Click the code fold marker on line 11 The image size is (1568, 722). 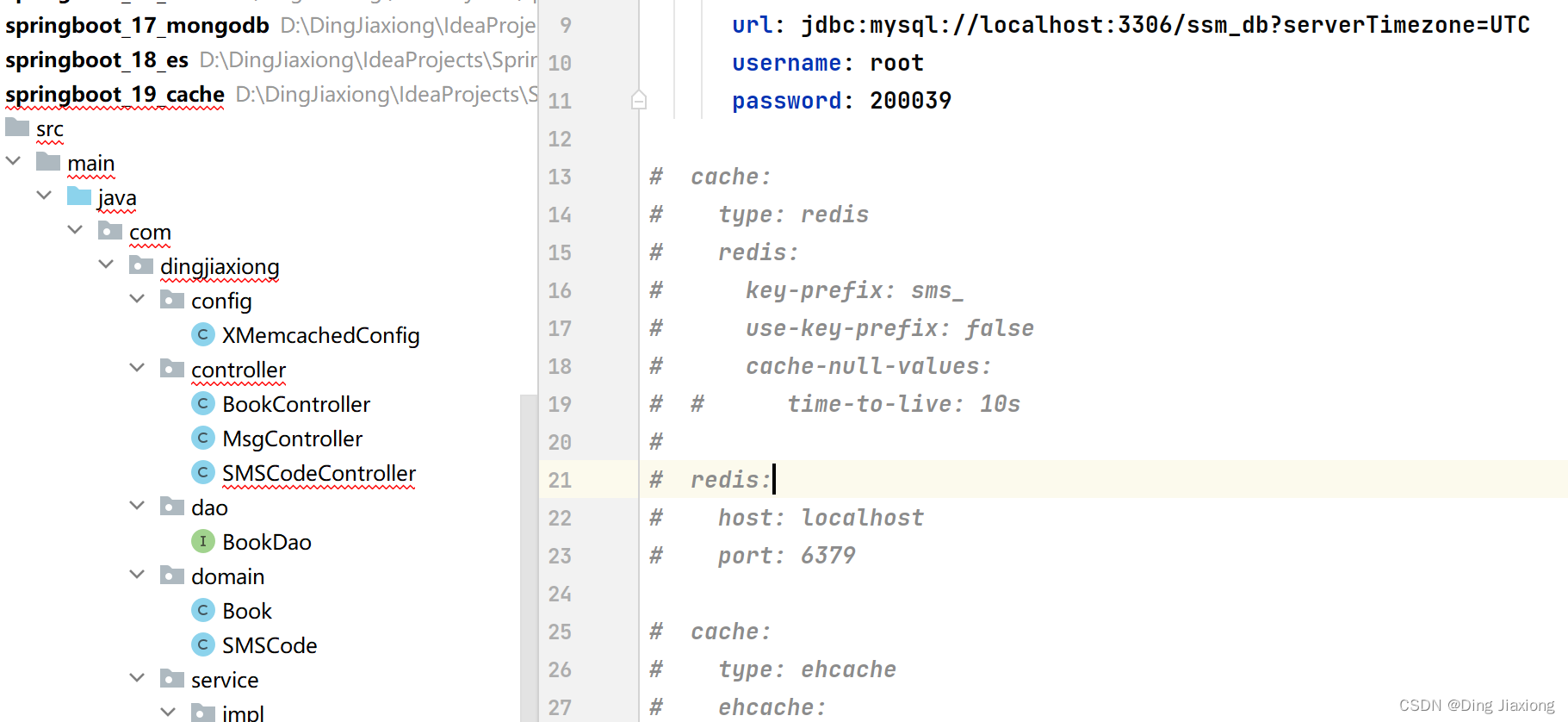(639, 100)
